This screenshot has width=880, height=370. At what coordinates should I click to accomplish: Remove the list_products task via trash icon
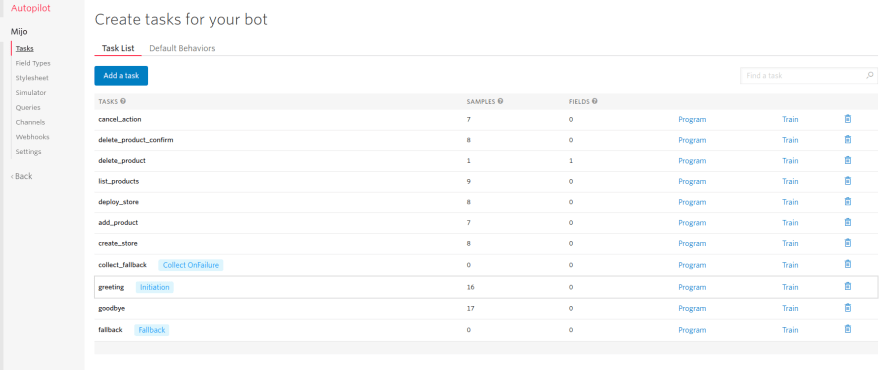click(x=847, y=181)
